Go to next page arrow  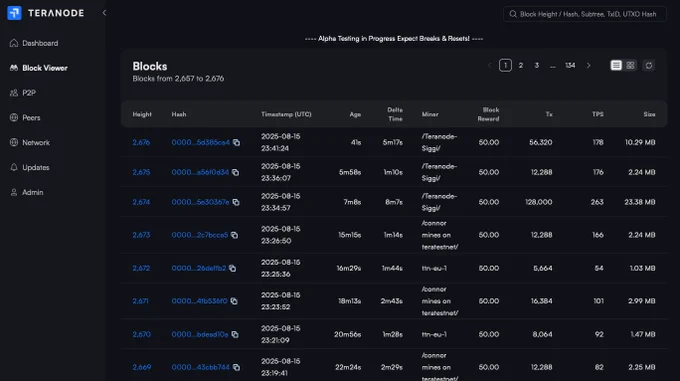coord(588,65)
